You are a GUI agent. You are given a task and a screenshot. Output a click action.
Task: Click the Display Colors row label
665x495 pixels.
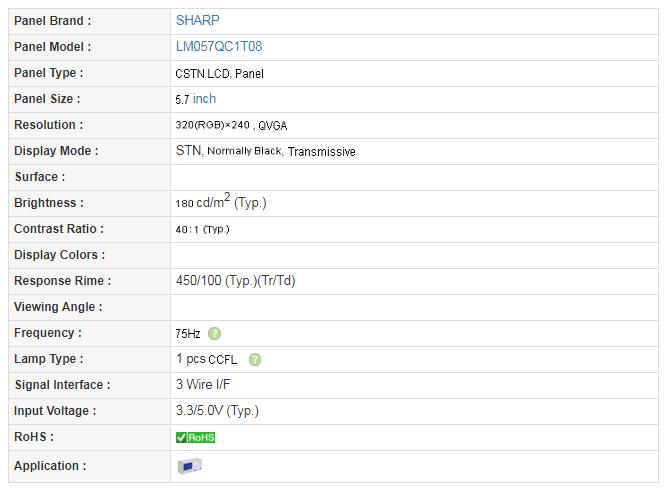[59, 255]
